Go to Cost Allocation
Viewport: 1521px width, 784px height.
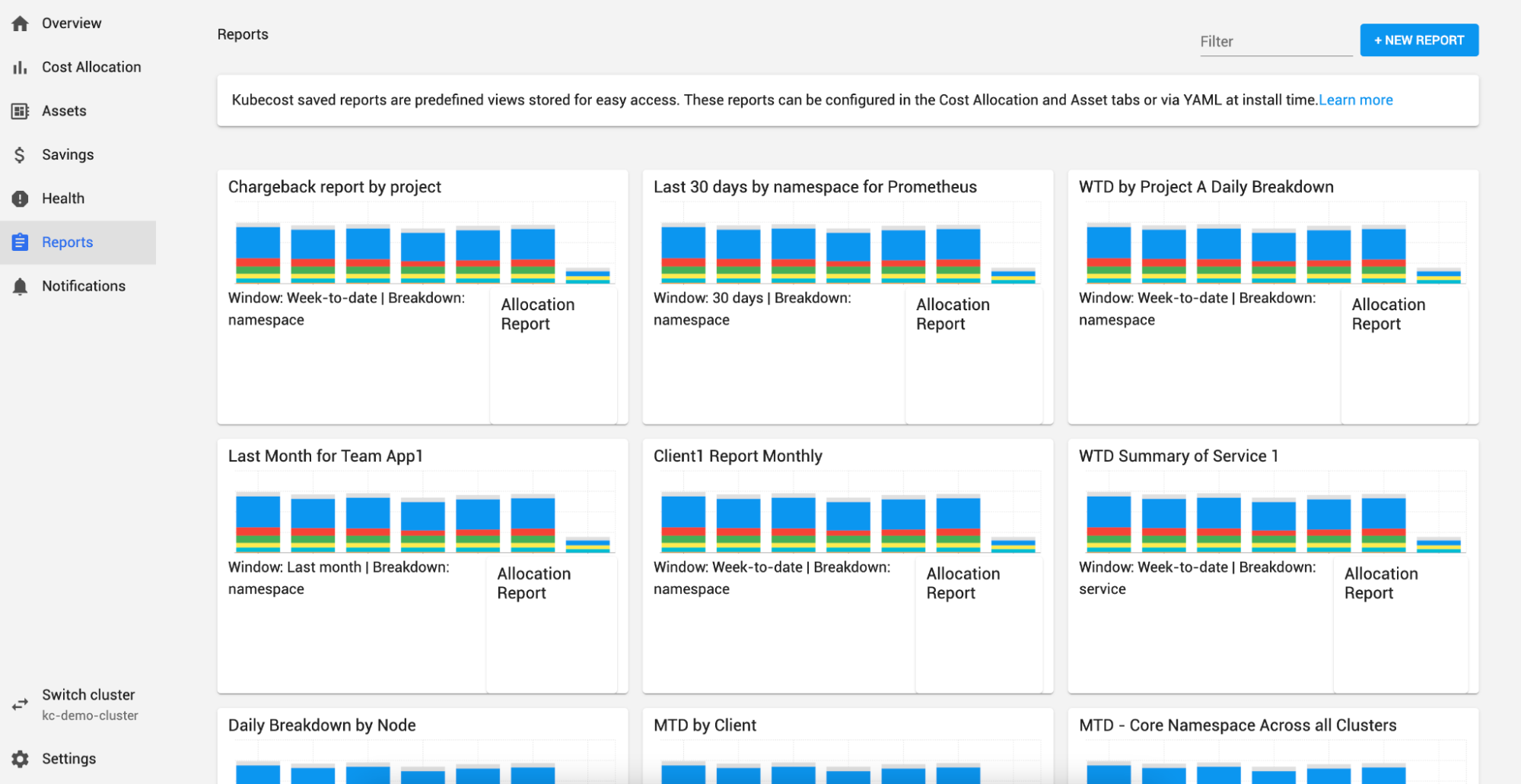pyautogui.click(x=91, y=68)
